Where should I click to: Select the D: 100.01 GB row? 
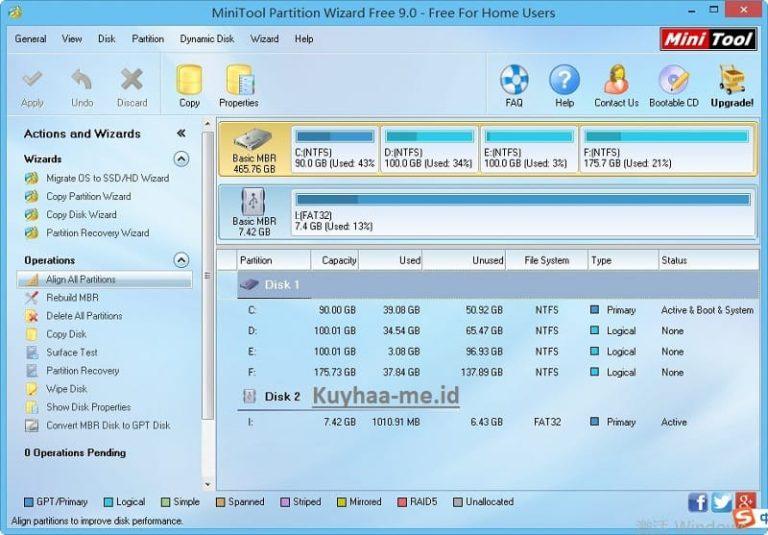[x=498, y=331]
